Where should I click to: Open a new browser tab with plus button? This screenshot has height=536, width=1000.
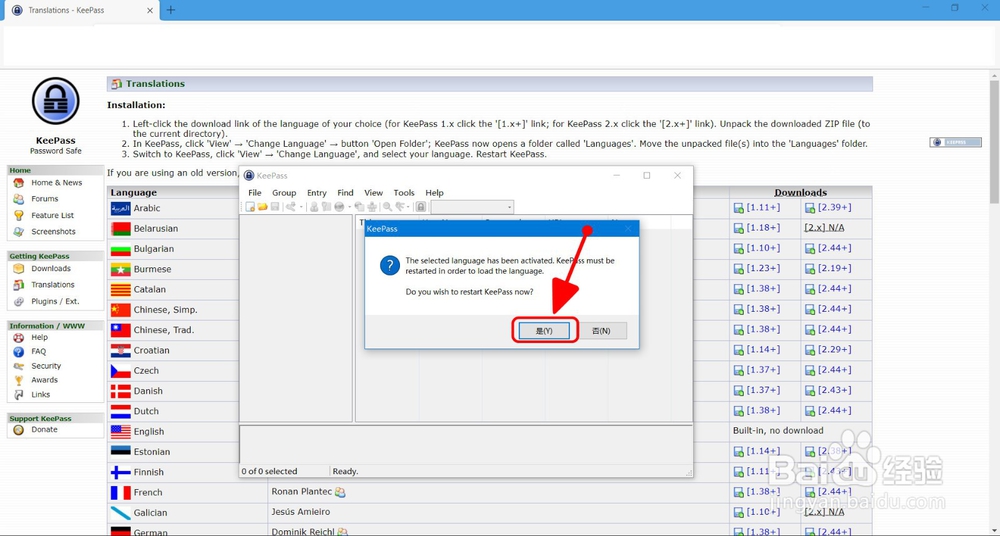pos(170,10)
